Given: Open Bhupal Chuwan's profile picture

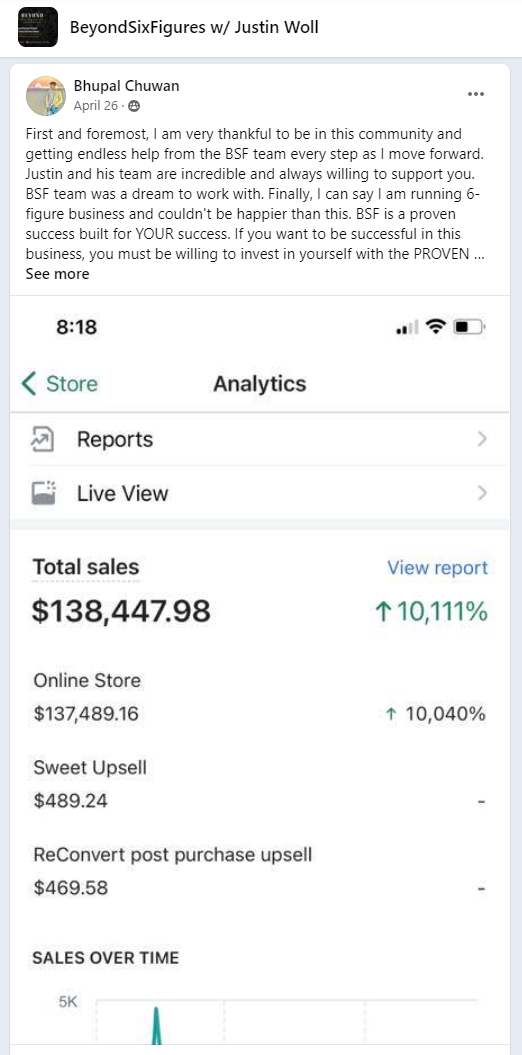Looking at the screenshot, I should [46, 96].
